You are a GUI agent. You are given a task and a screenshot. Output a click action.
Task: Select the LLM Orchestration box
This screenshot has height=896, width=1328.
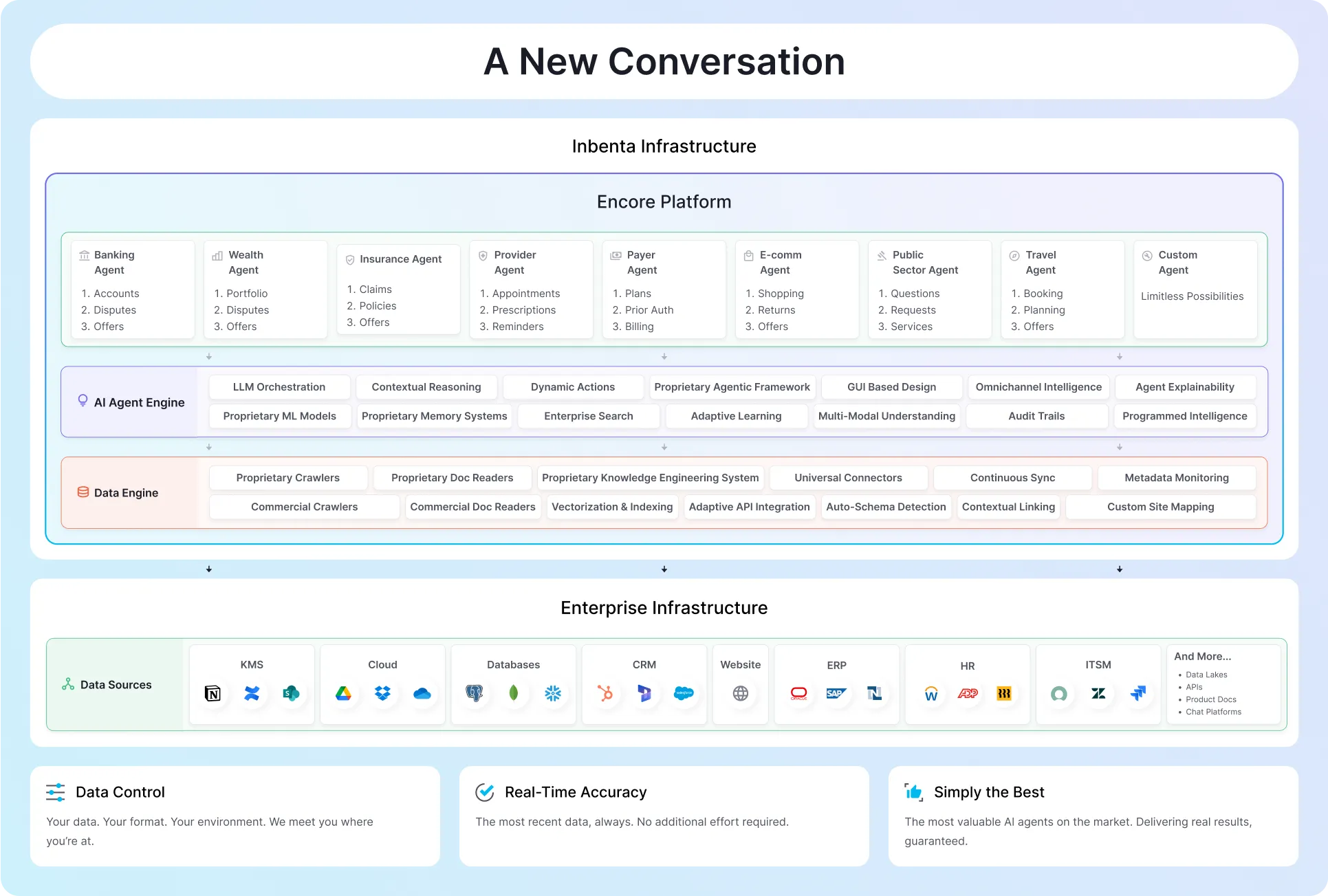point(279,387)
